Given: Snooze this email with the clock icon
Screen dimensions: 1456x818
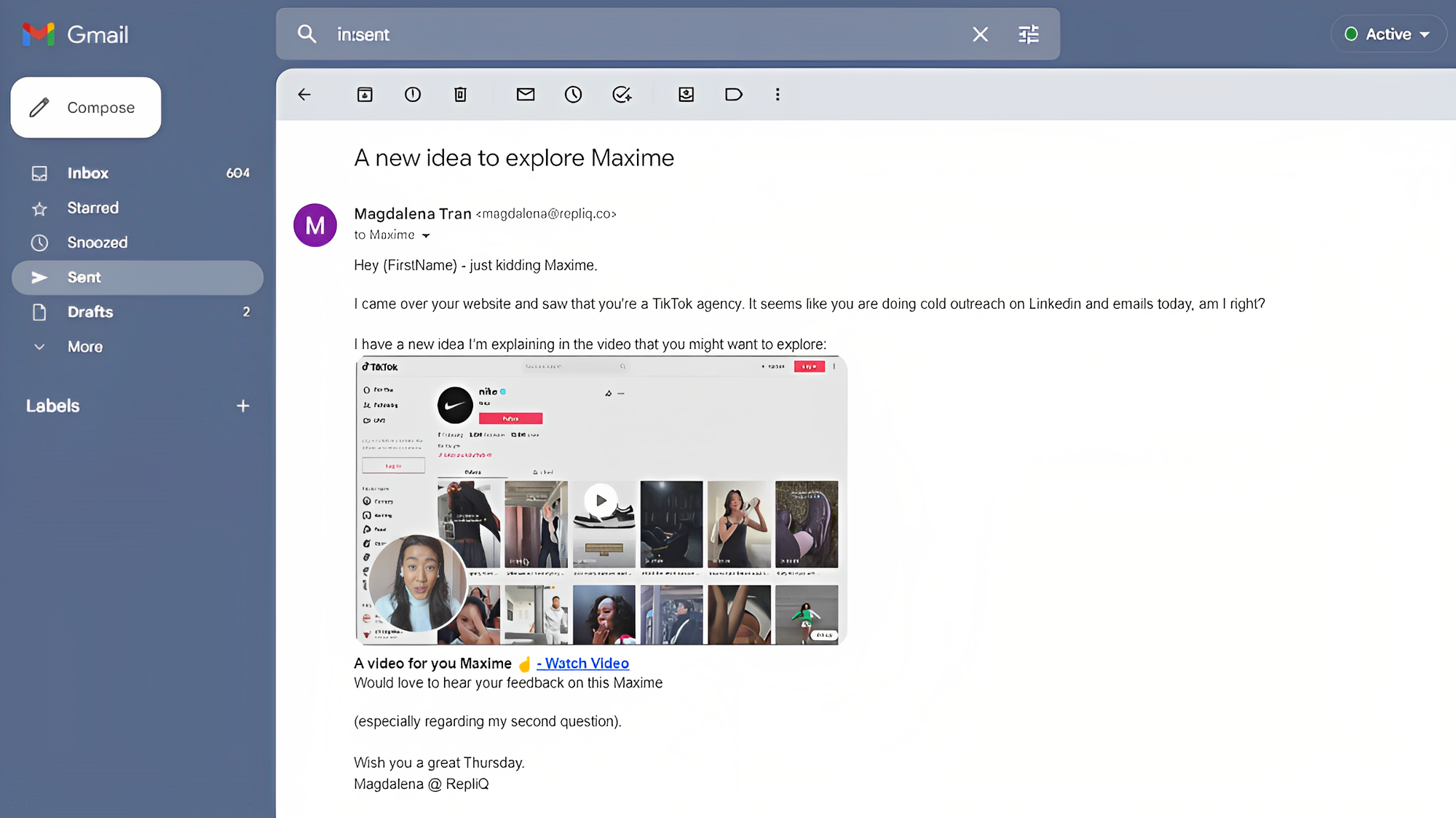Looking at the screenshot, I should pyautogui.click(x=574, y=95).
